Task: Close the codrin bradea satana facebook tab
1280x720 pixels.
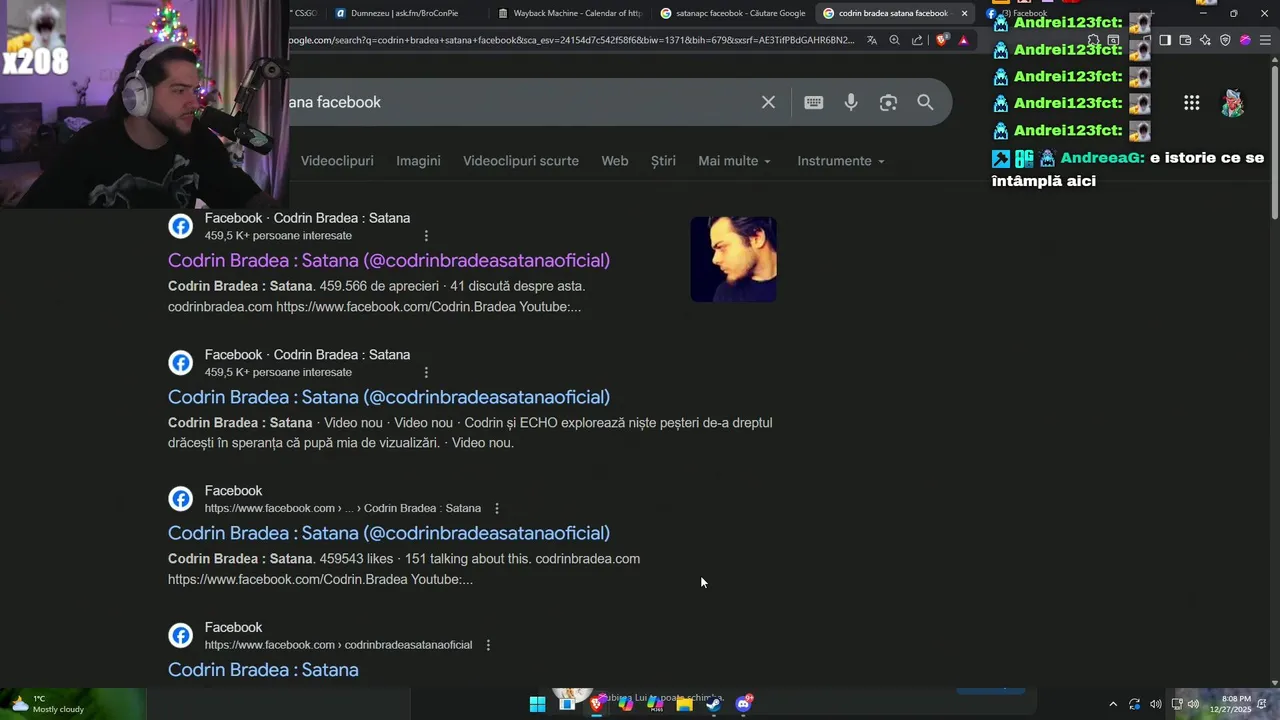Action: (x=964, y=13)
